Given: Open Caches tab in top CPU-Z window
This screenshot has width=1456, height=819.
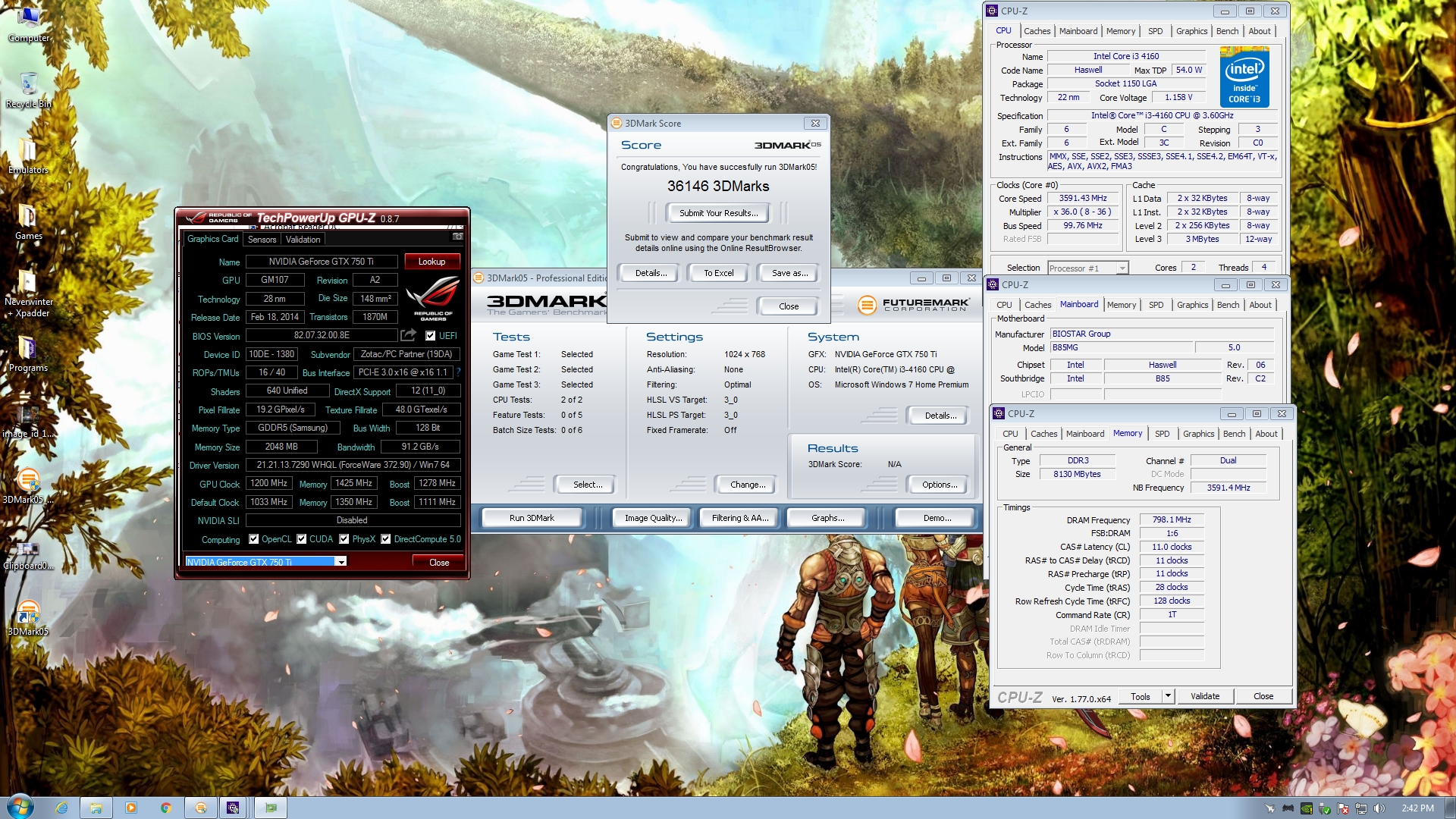Looking at the screenshot, I should (x=1037, y=31).
